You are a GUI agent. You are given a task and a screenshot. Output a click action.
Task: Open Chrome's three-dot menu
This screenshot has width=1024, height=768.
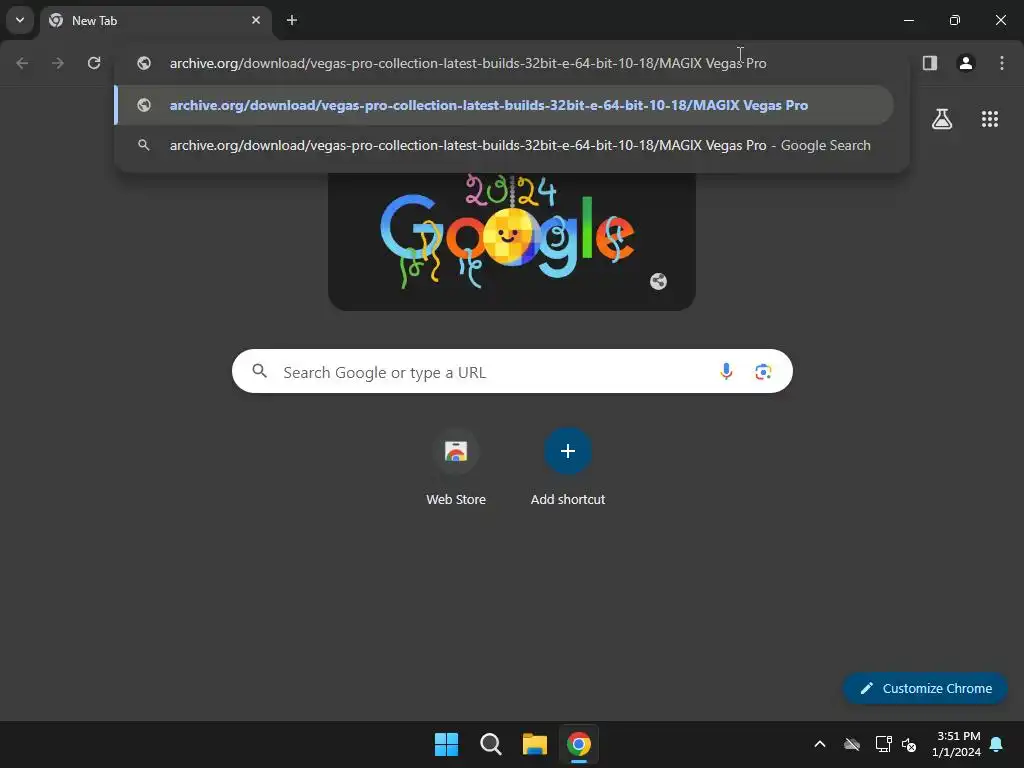[x=1002, y=63]
